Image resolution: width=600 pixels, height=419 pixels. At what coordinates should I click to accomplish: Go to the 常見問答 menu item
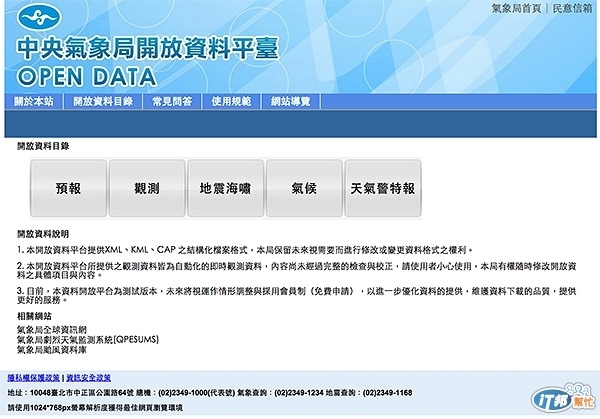[172, 101]
